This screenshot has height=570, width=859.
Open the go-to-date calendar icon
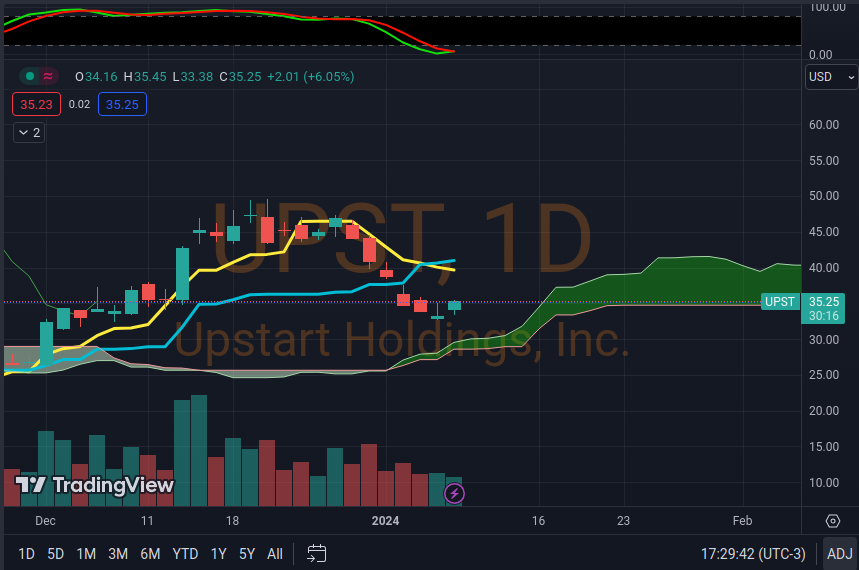point(317,554)
